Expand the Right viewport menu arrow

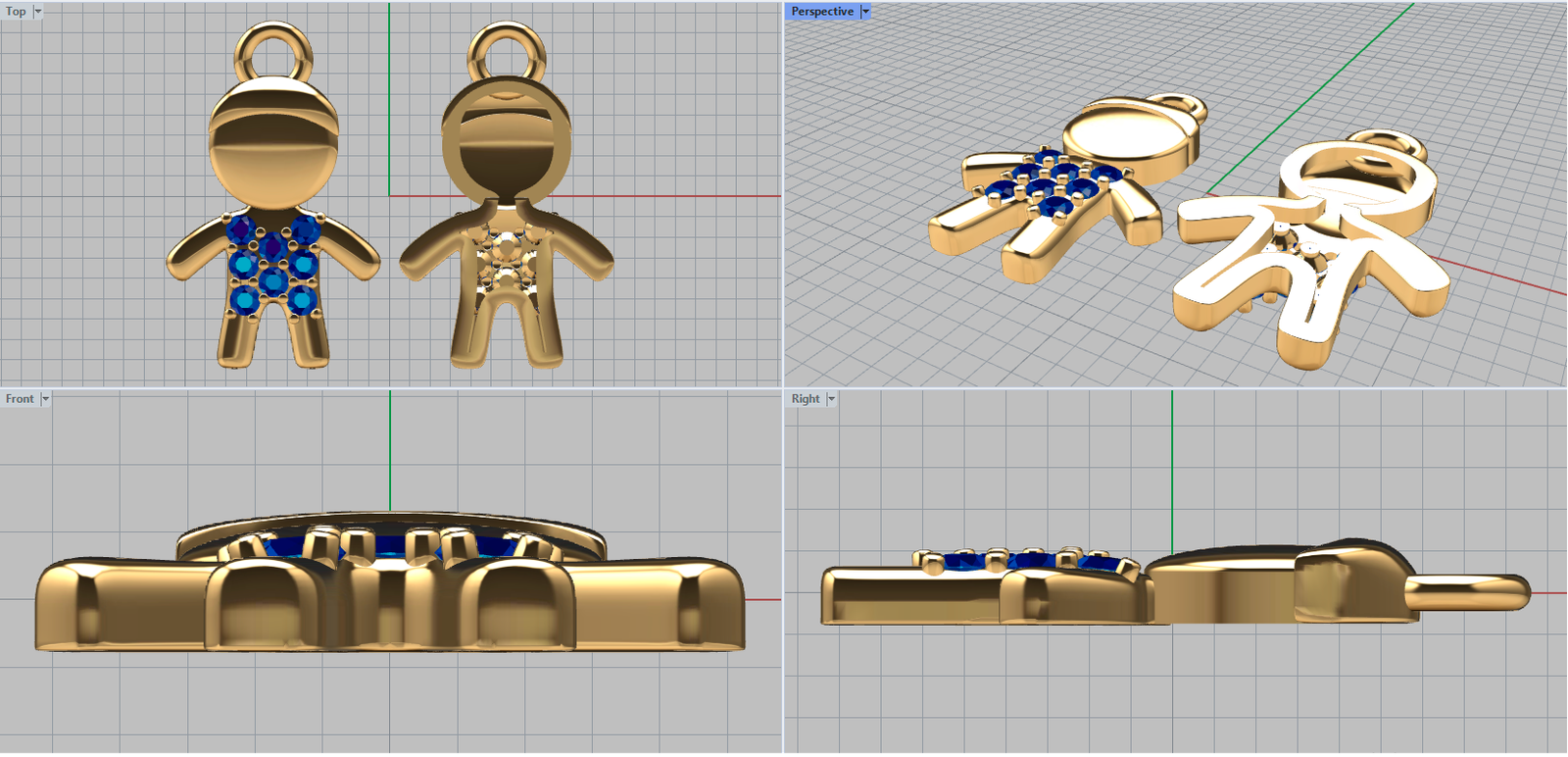pos(831,399)
